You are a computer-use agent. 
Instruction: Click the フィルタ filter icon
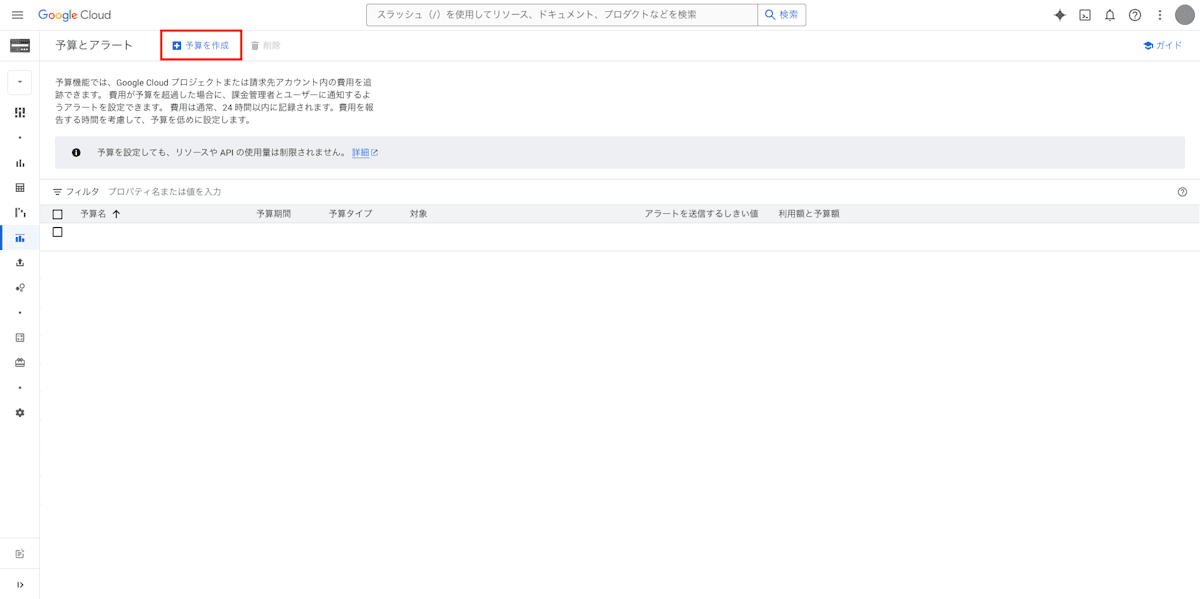(57, 192)
